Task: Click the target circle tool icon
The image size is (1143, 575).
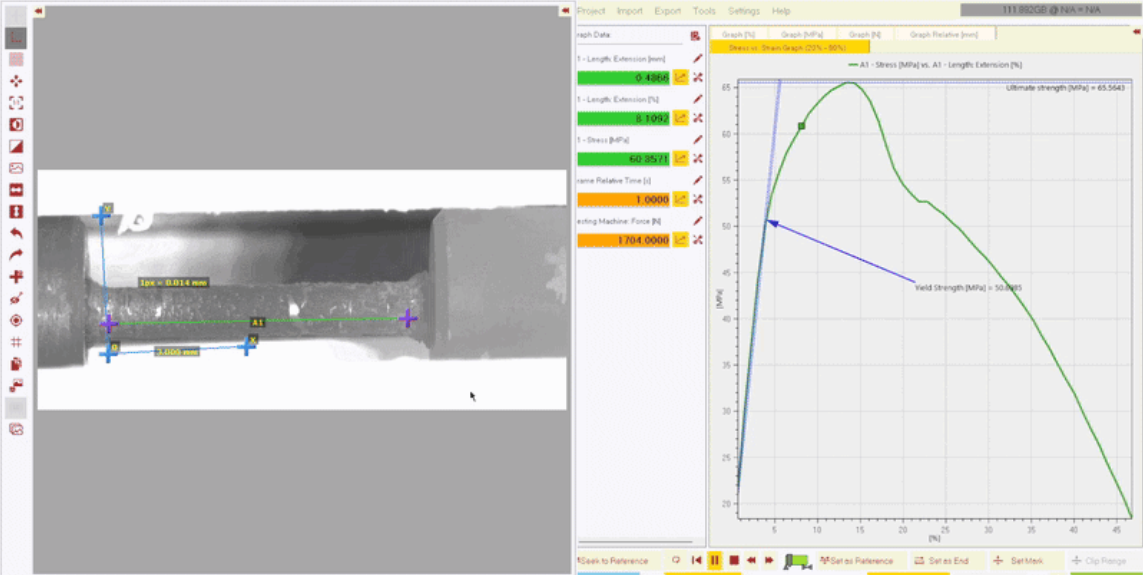Action: [x=16, y=320]
